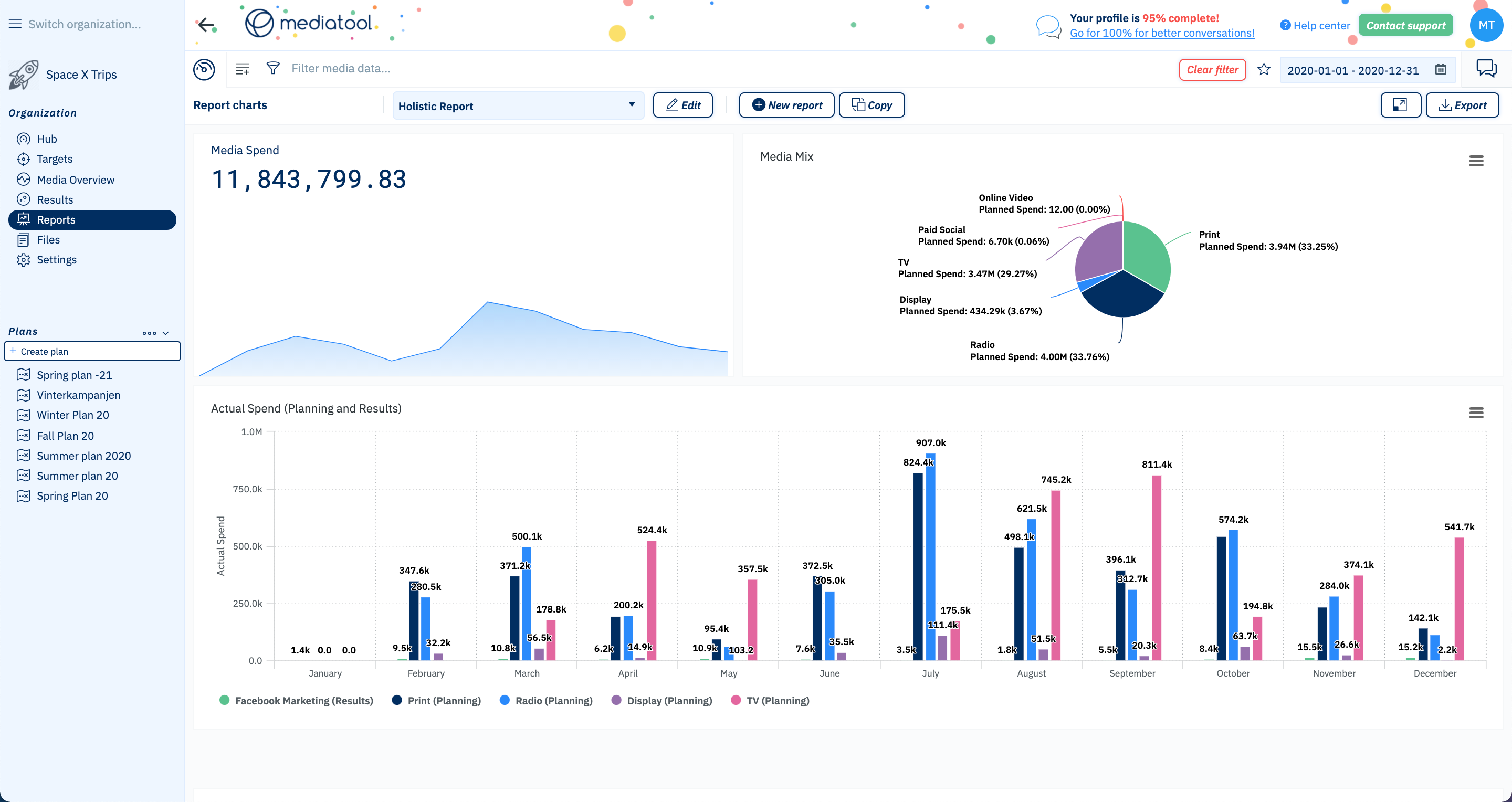Screen dimensions: 1512x802
Task: Toggle Radio (Planning) legend series
Action: 546,701
